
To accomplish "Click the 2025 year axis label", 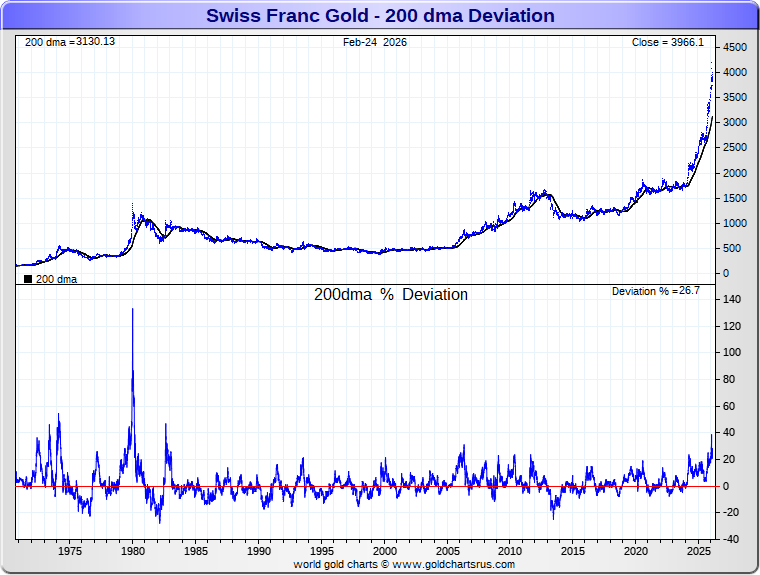I will point(698,551).
